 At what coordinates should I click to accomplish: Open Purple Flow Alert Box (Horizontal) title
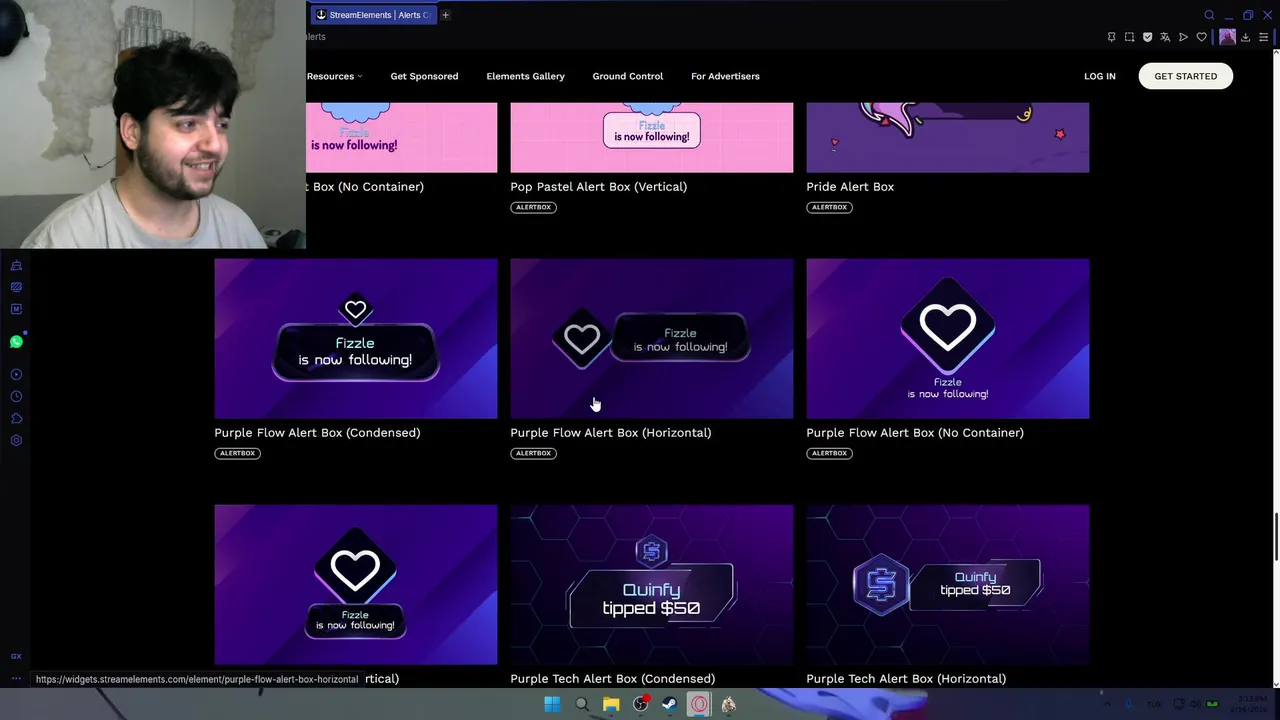click(610, 433)
